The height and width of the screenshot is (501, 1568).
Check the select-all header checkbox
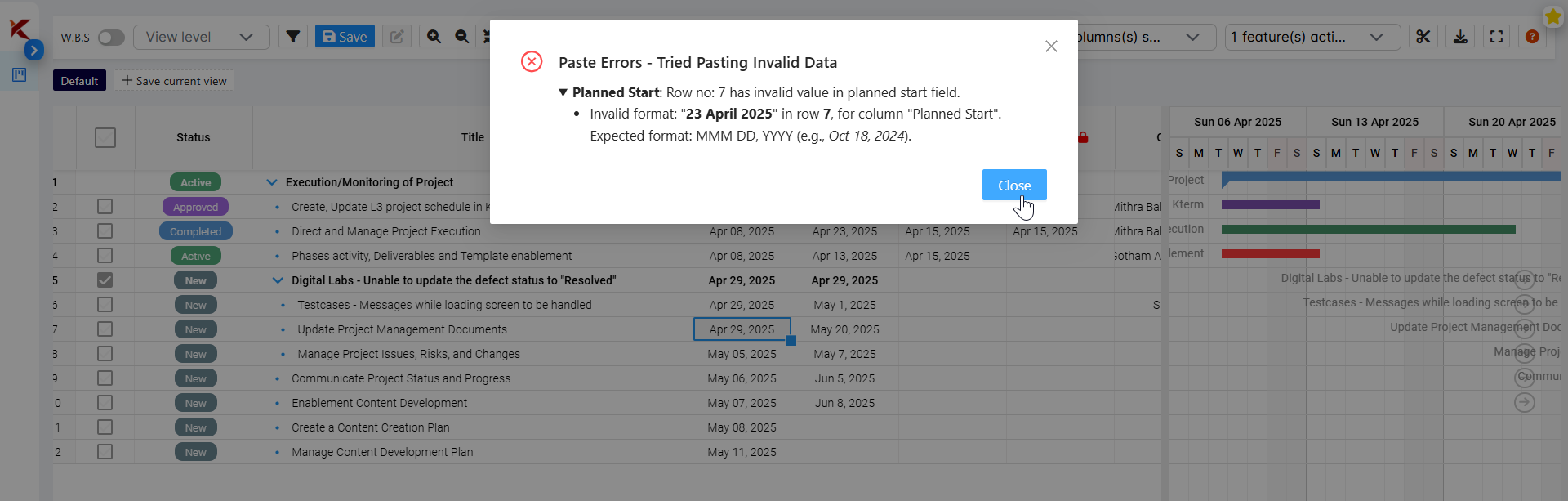[x=105, y=137]
